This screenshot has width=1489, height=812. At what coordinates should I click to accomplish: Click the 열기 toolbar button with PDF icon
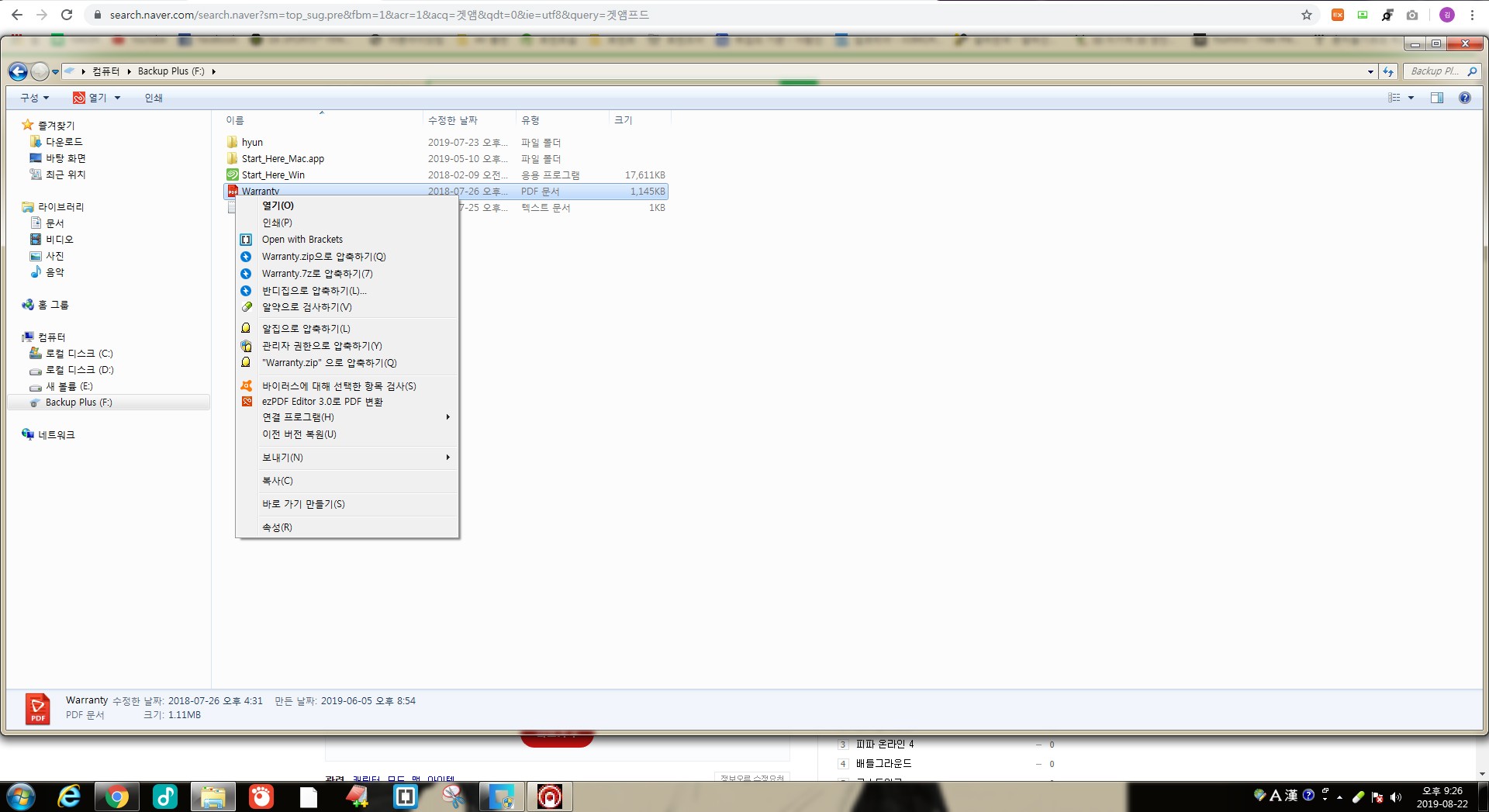tap(89, 98)
